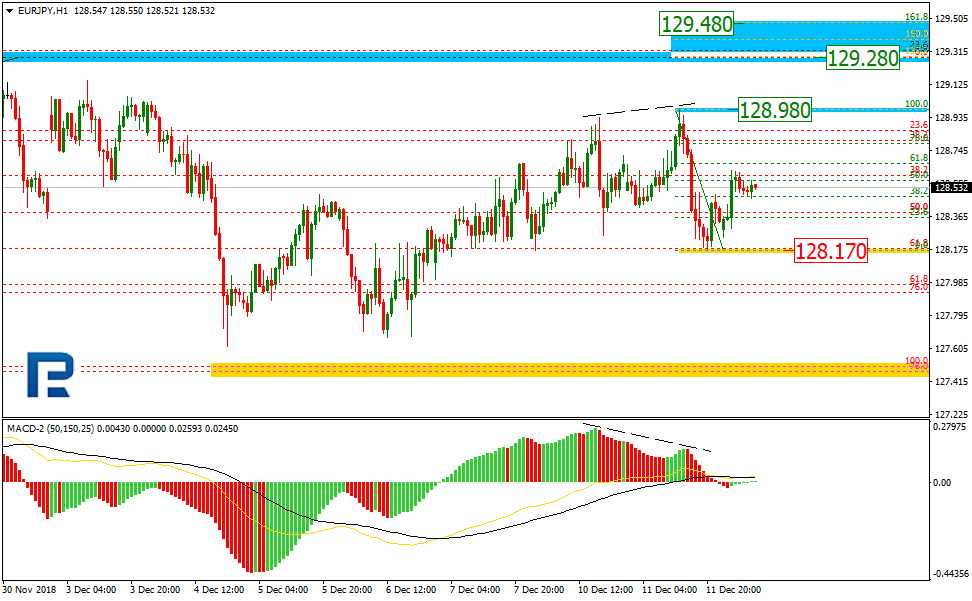Click the 4 Dec 12:00 time label
Screen dimensions: 972x601
click(x=219, y=589)
